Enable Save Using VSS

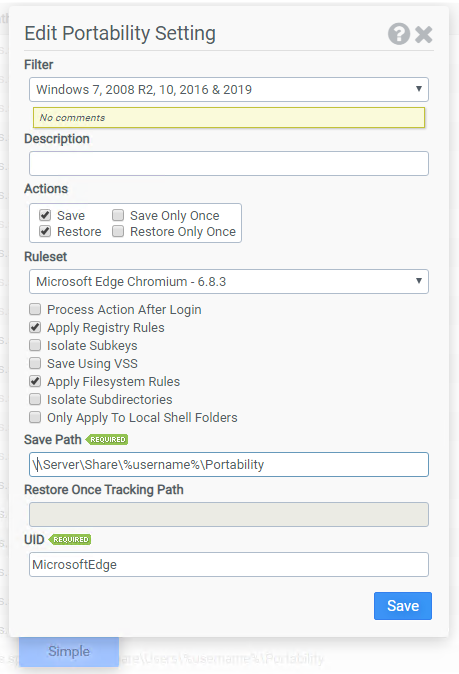pyautogui.click(x=35, y=363)
